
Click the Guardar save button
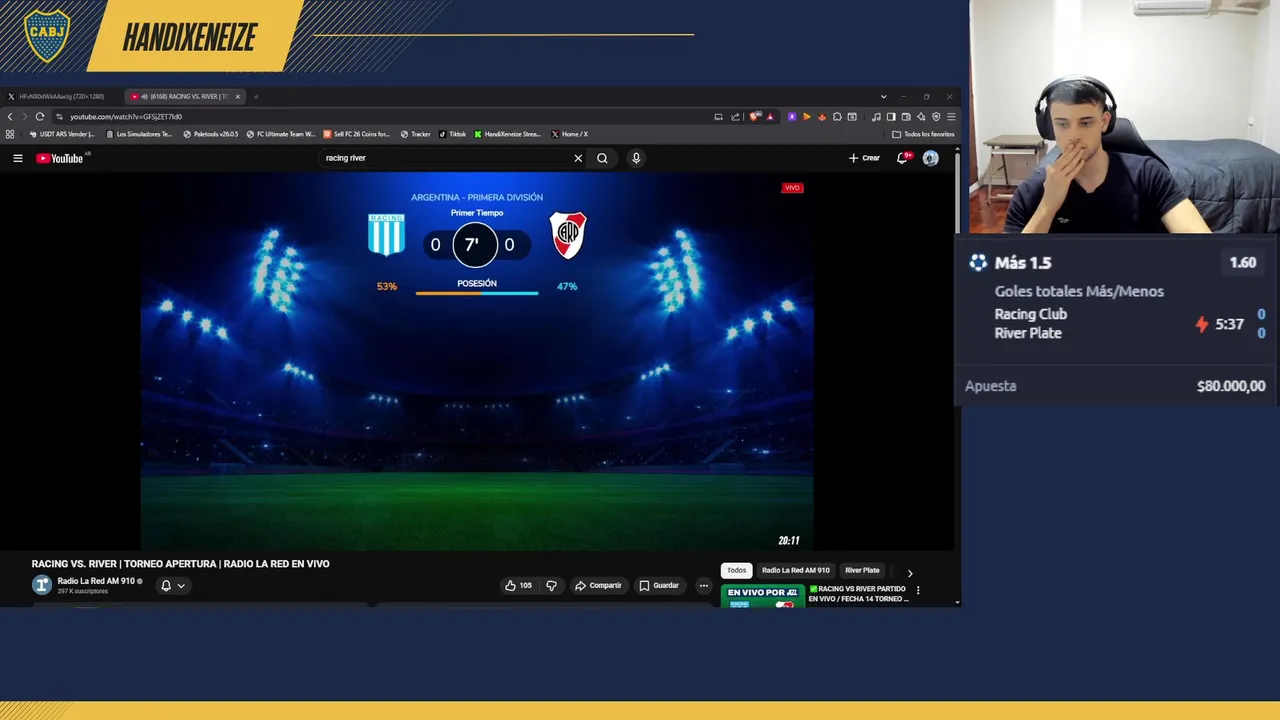659,586
